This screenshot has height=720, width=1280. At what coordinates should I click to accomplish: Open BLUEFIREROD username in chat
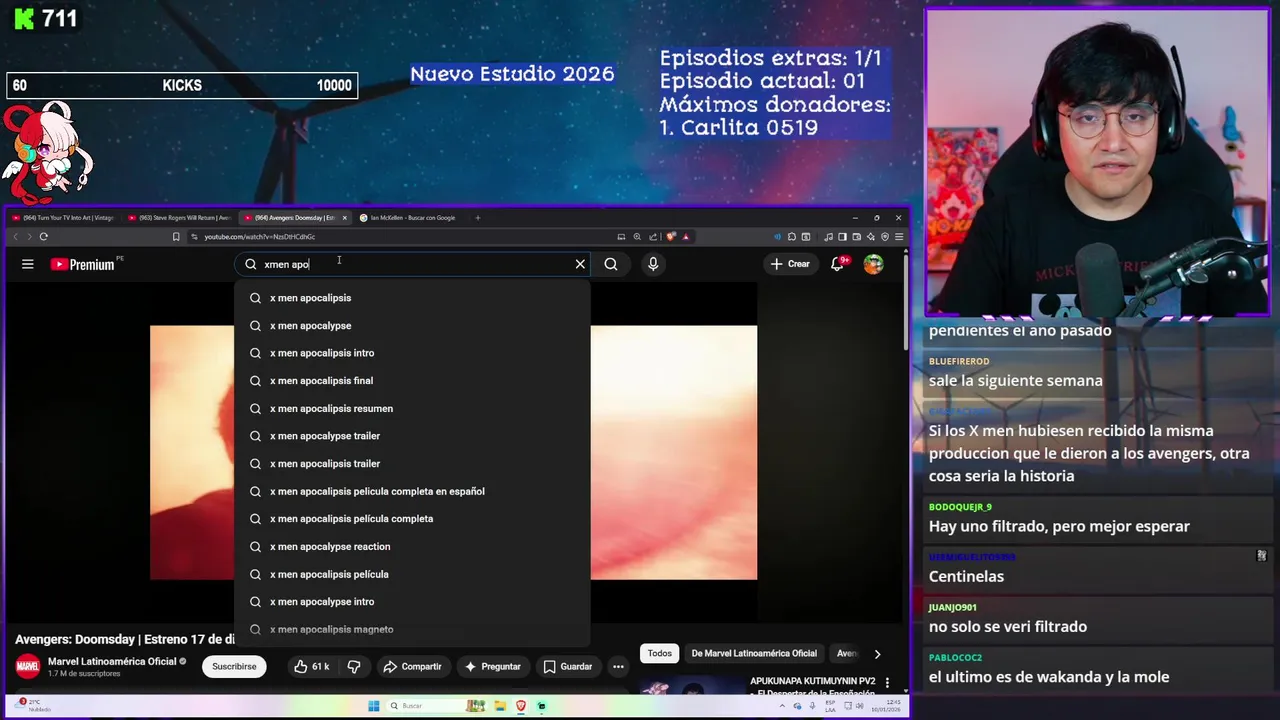coord(959,361)
